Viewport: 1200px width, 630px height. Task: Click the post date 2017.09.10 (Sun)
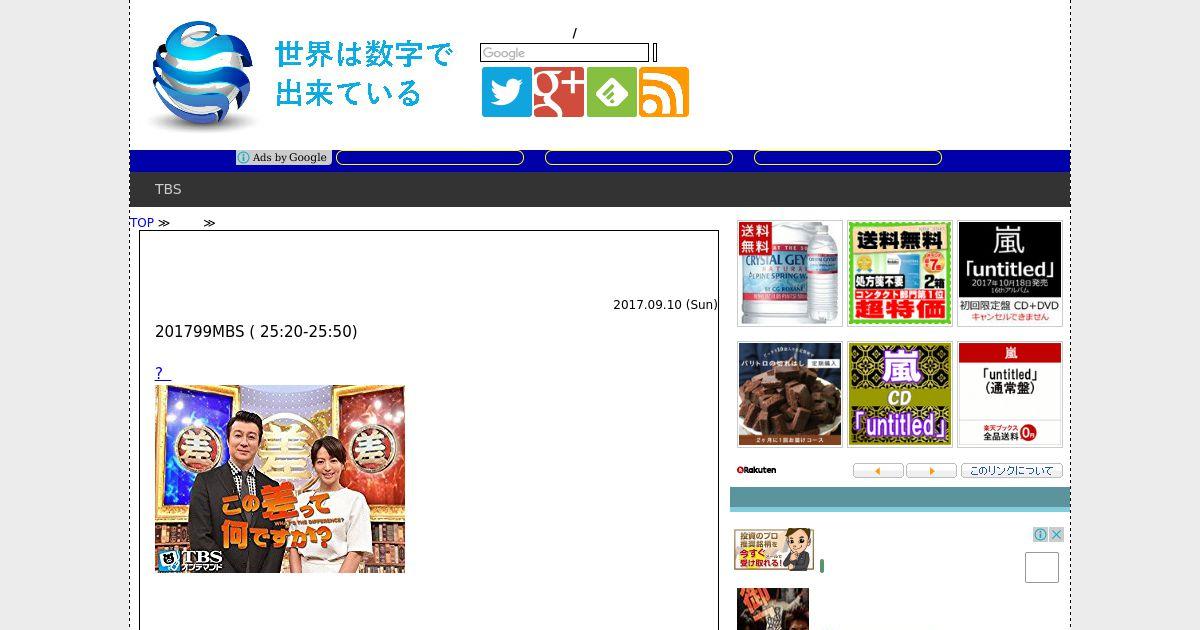[x=665, y=305]
